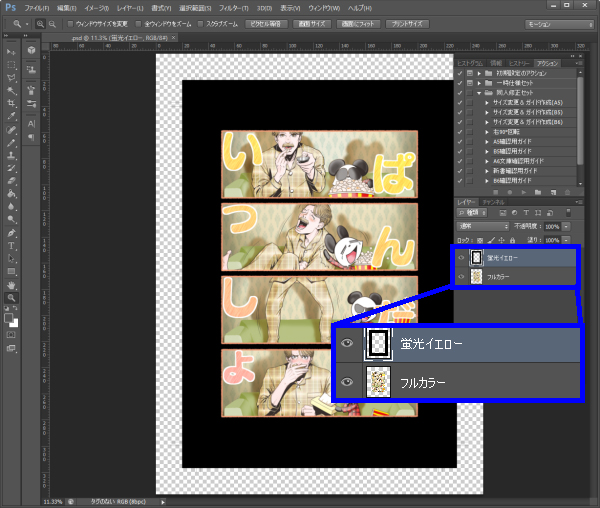This screenshot has height=508, width=600.
Task: Choose zoom-out mode in options bar
Action: (52, 24)
